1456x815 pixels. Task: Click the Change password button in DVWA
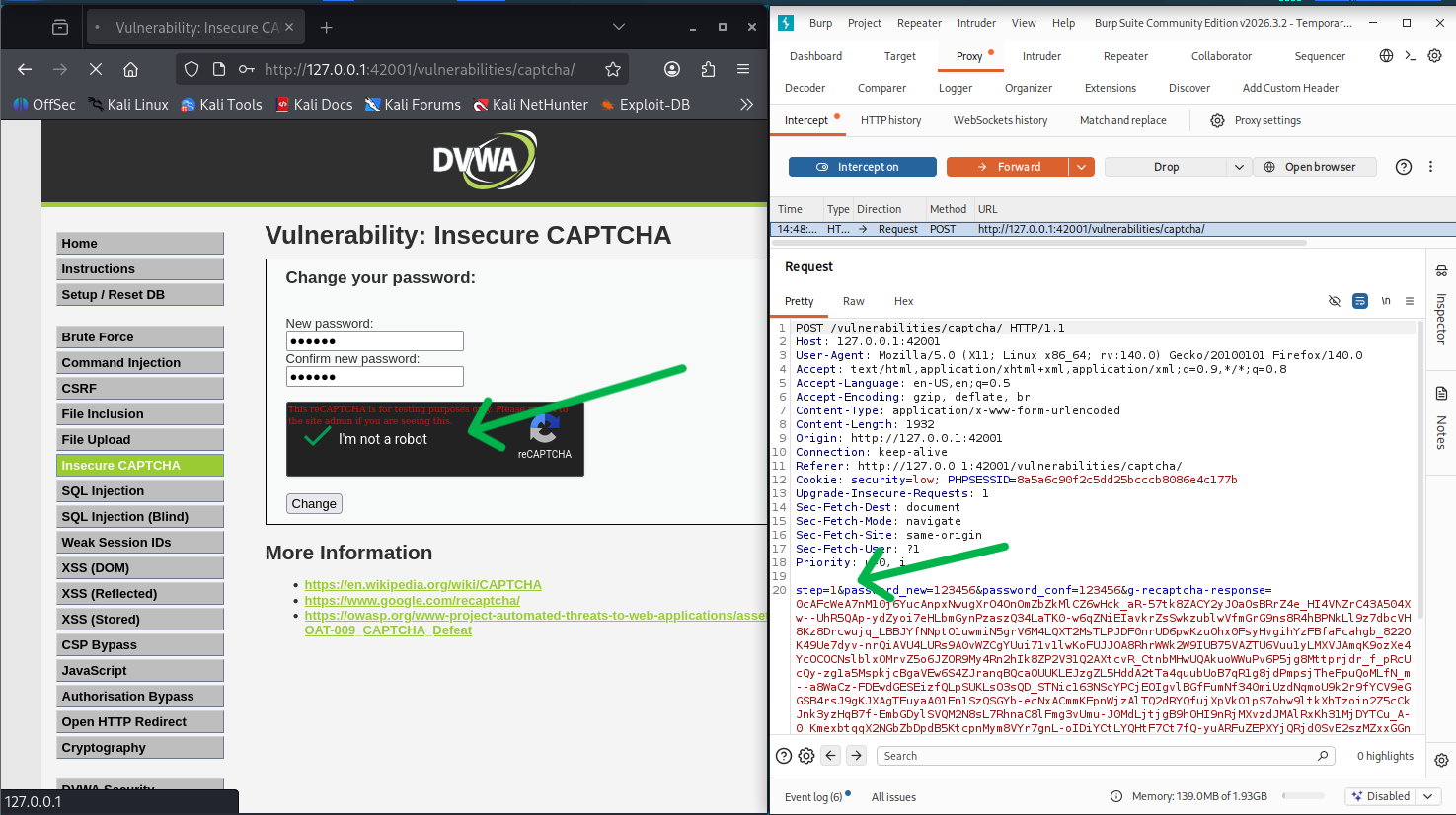pos(314,503)
